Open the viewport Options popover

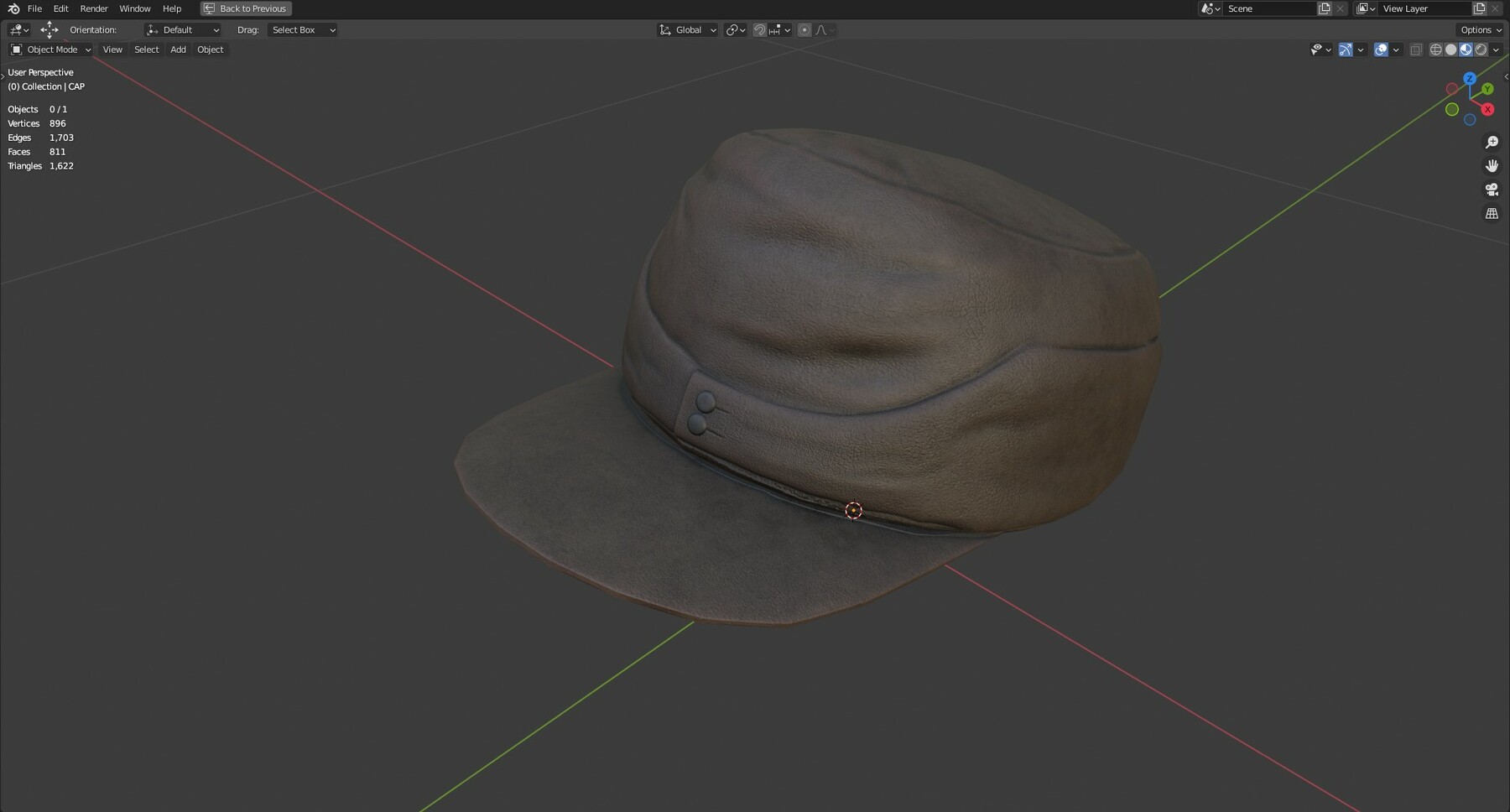(x=1480, y=29)
